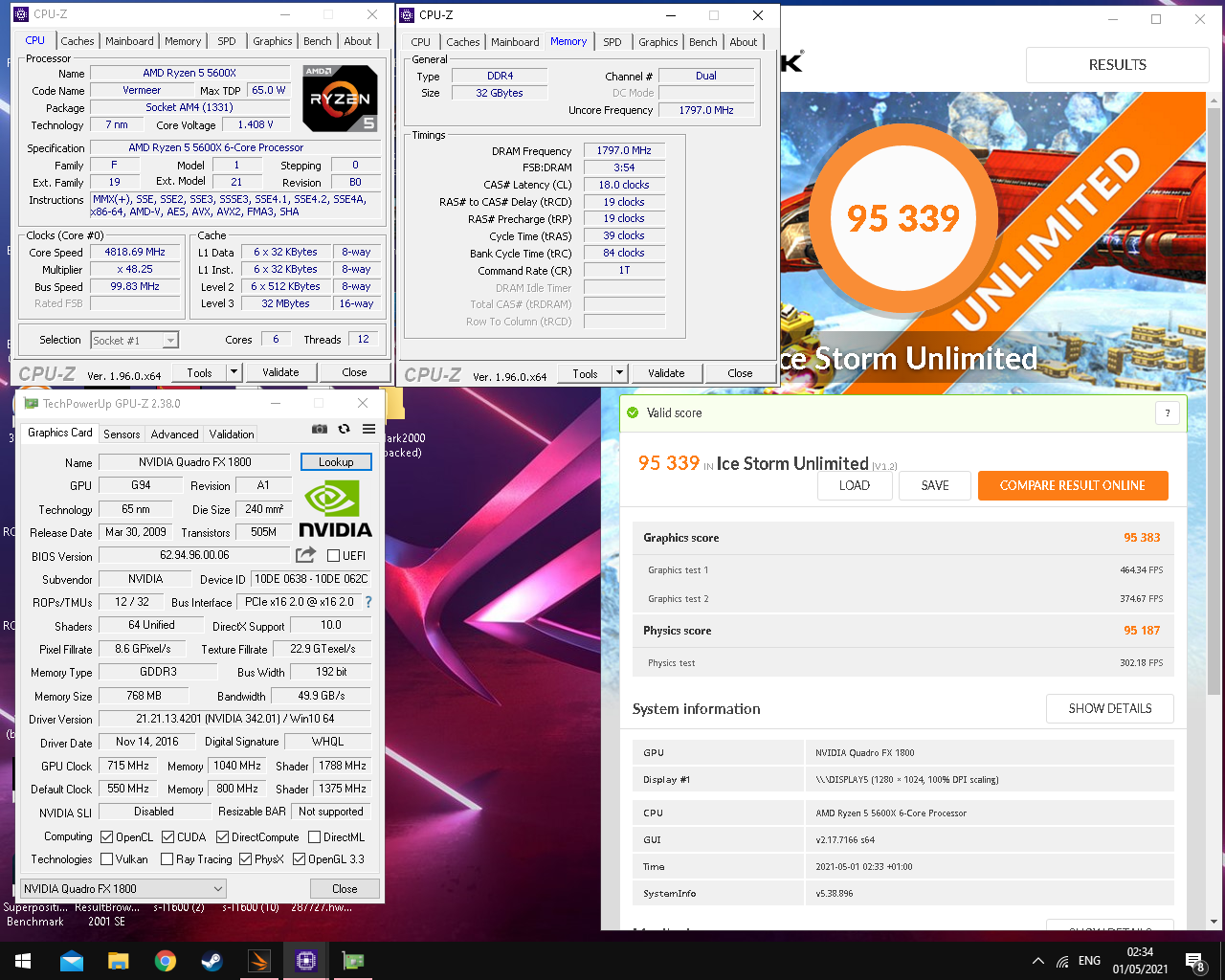Switch to 3DMark taskbar icon
The height and width of the screenshot is (980, 1225).
pos(259,961)
